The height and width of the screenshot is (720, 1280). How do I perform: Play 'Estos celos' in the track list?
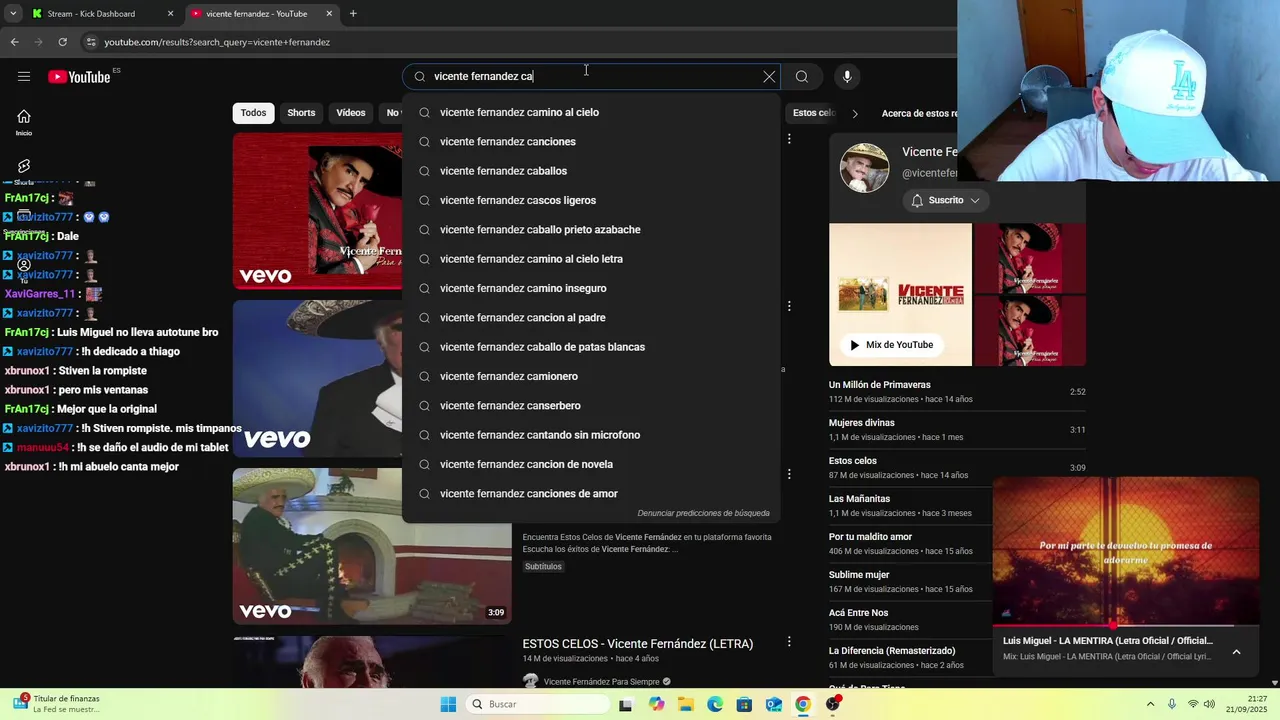pyautogui.click(x=957, y=467)
